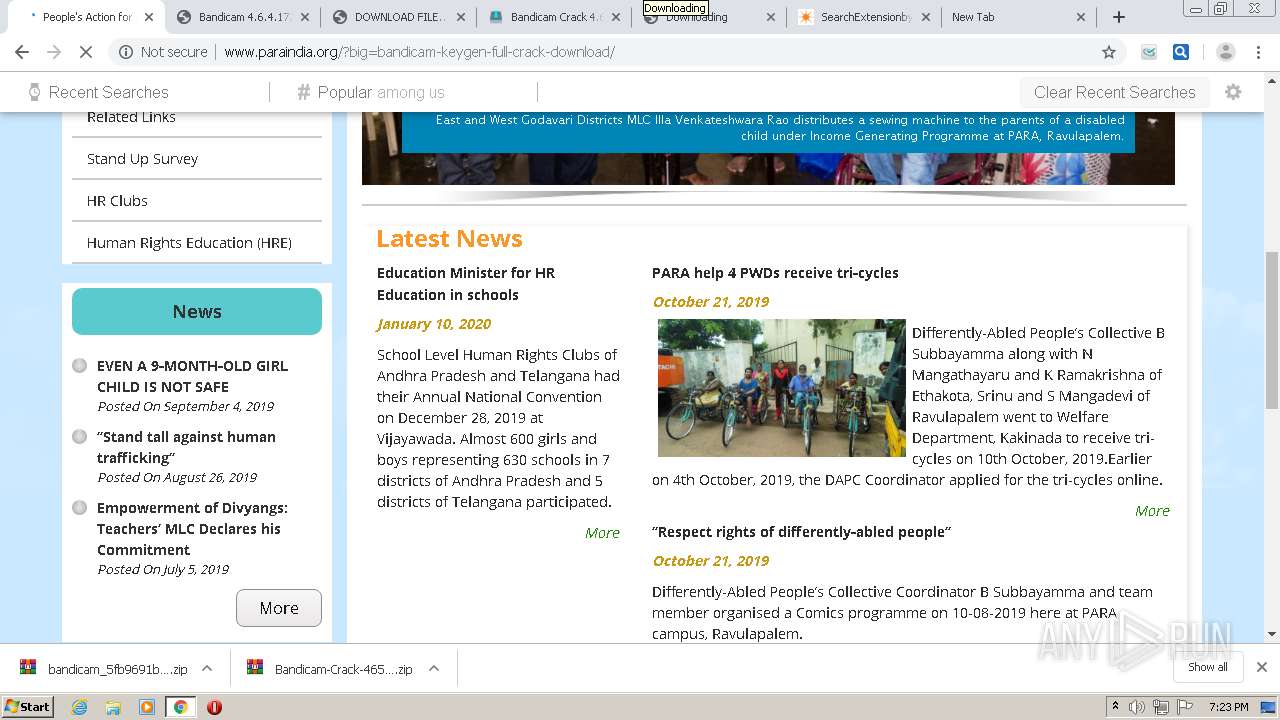
Task: Click Show all downloads button
Action: coord(1208,667)
